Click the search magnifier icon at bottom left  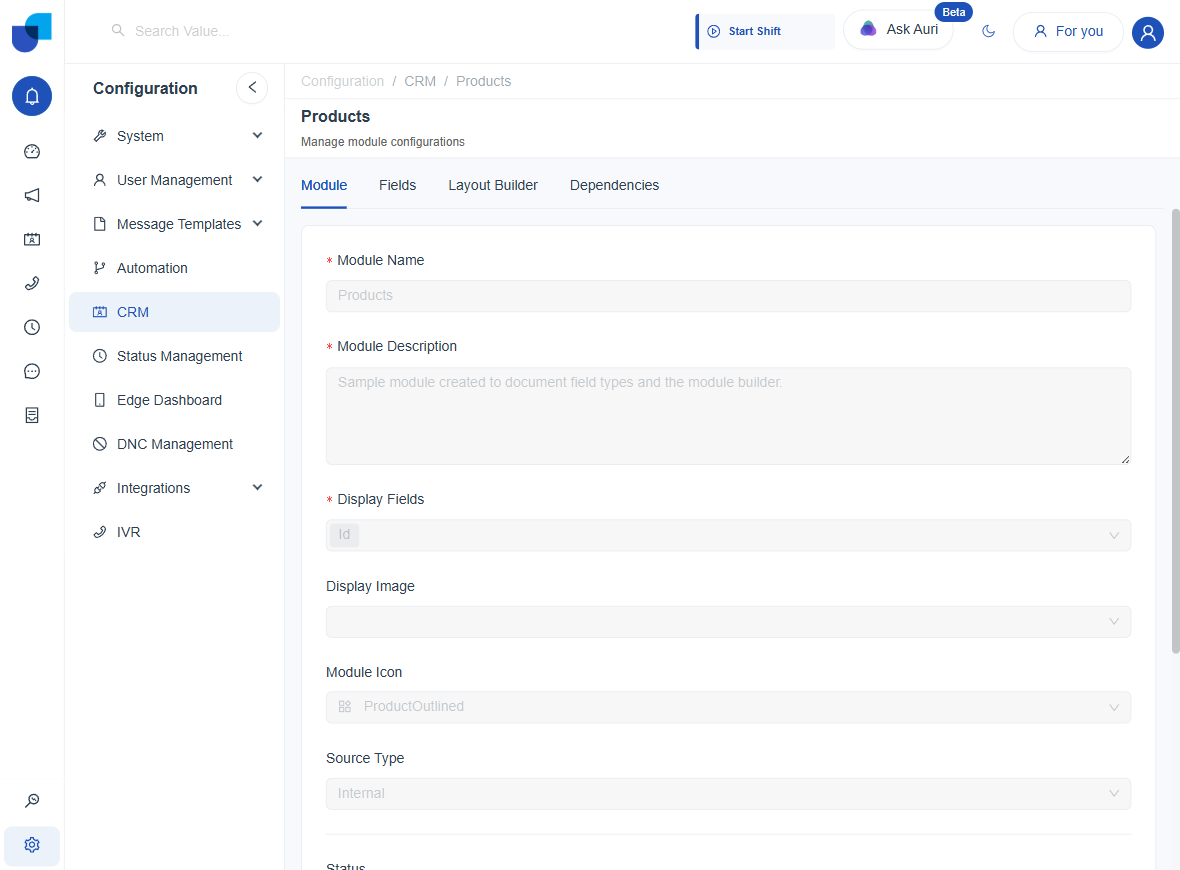coord(32,801)
